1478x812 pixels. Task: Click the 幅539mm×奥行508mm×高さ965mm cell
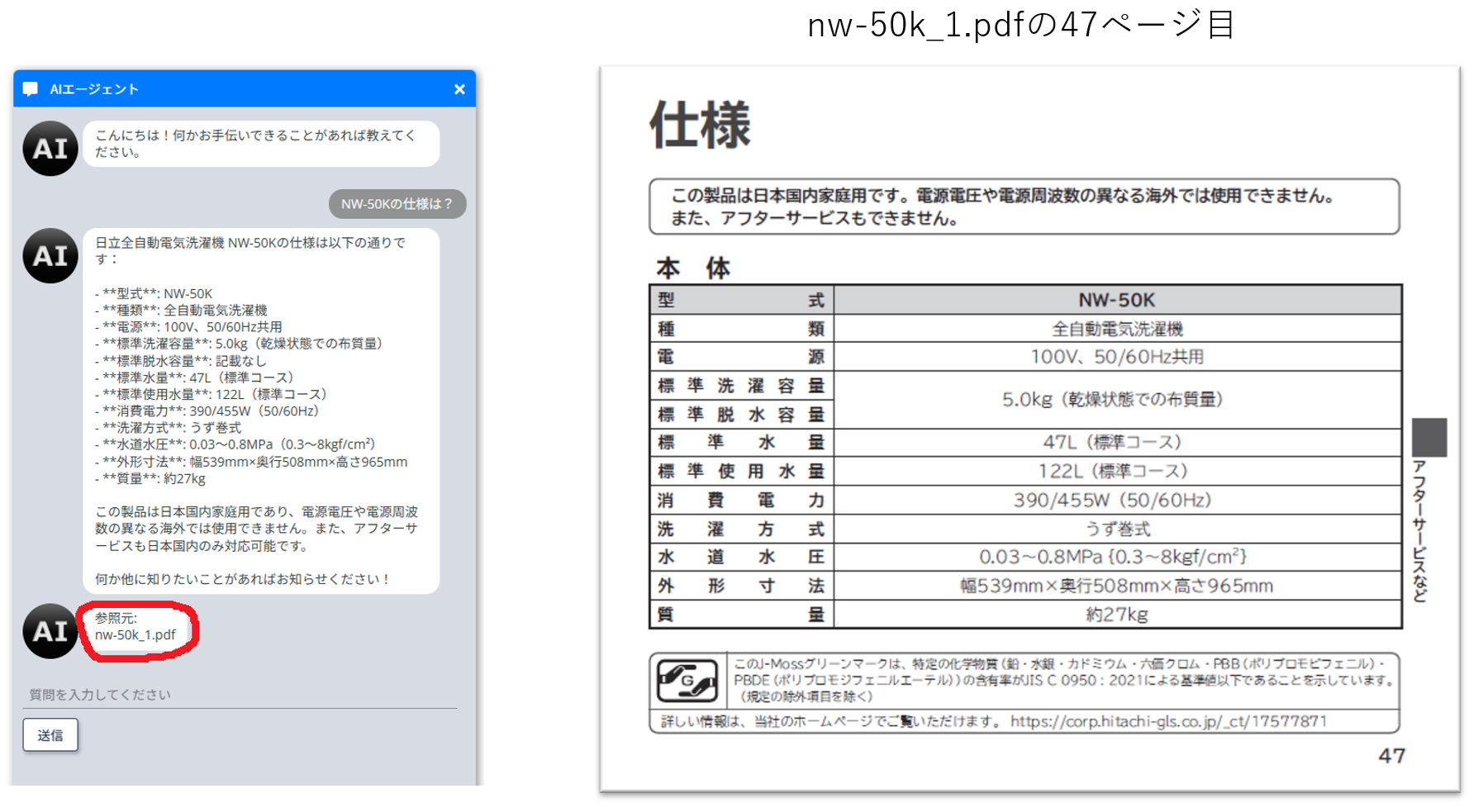point(1117,586)
